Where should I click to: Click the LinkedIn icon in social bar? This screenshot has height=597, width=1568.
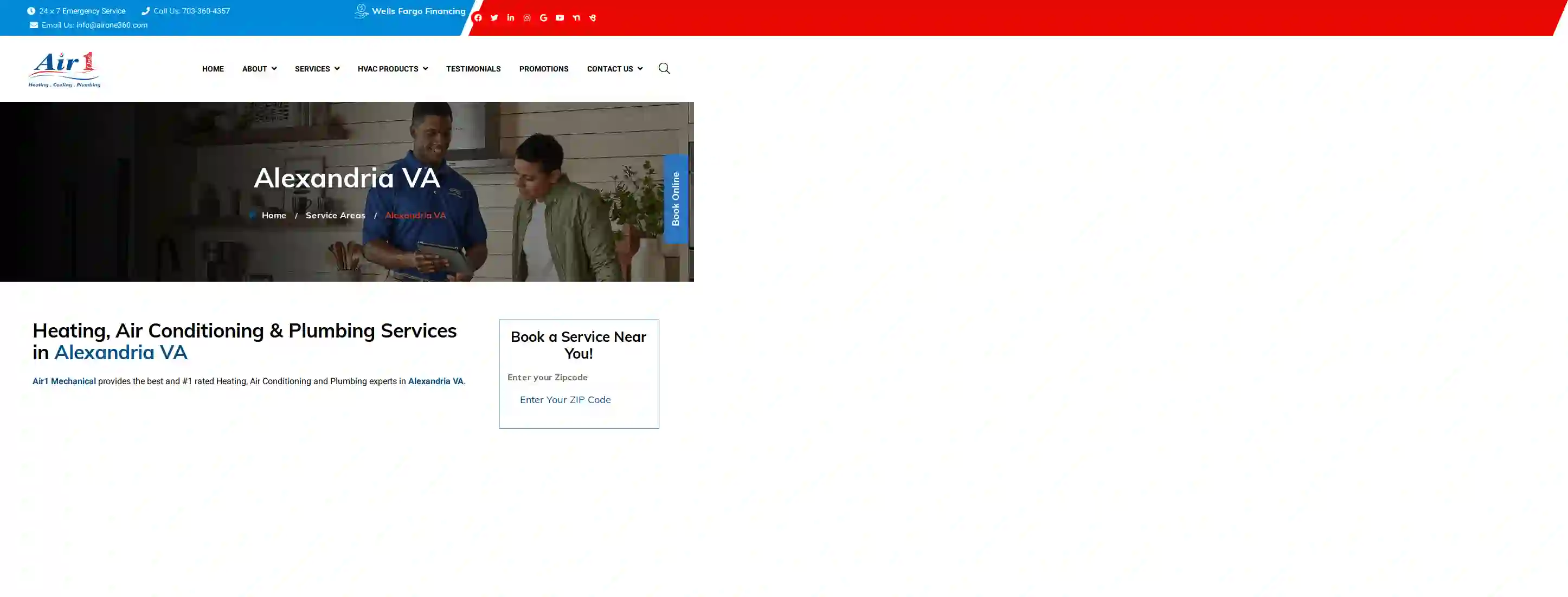[511, 17]
